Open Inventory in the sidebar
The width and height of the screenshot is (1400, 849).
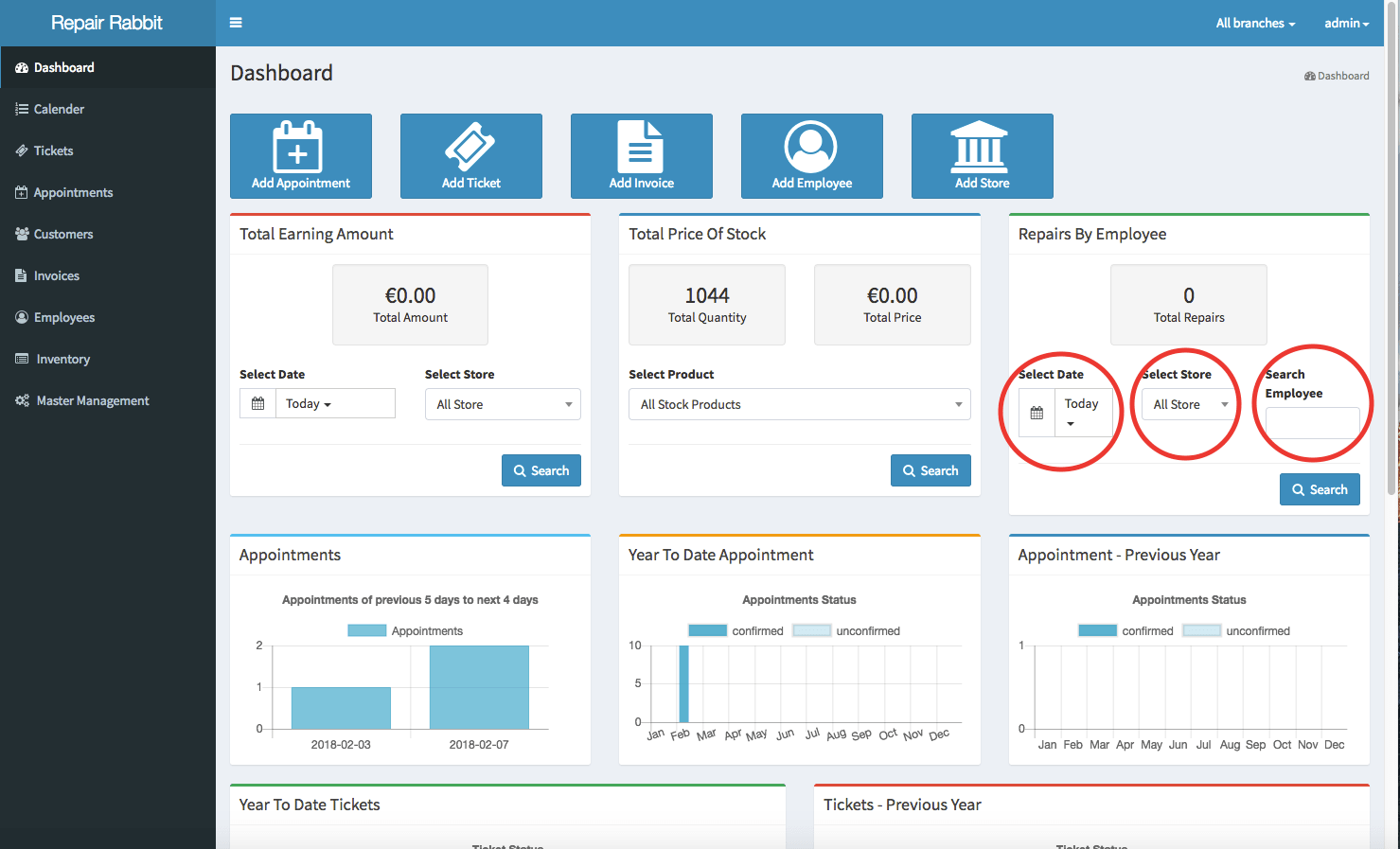click(108, 359)
